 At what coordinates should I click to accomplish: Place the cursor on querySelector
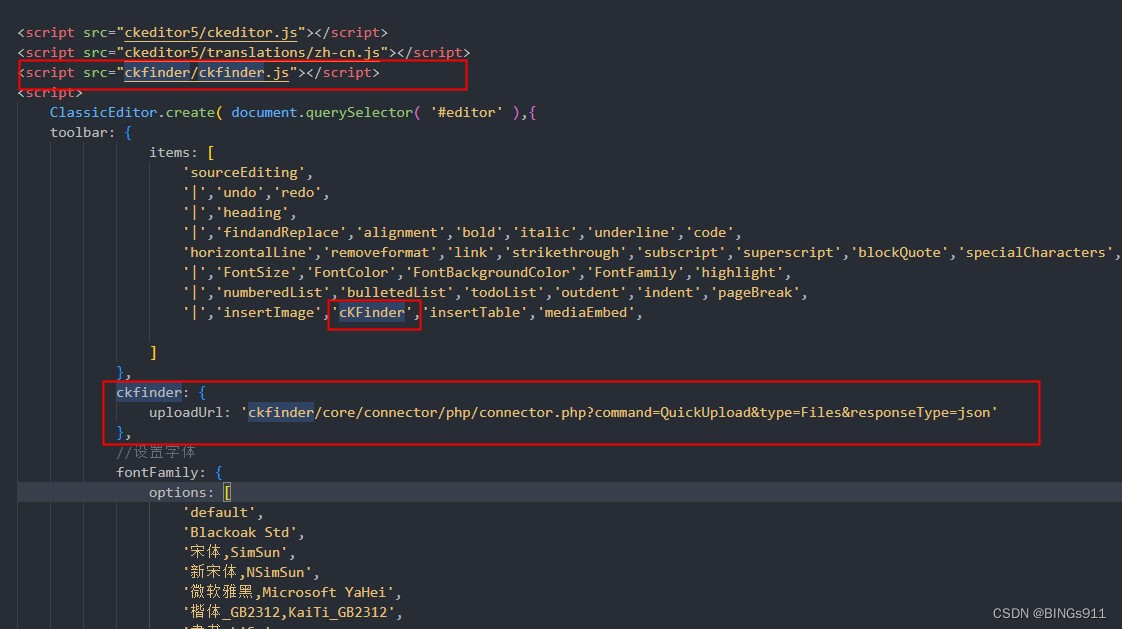click(x=359, y=112)
